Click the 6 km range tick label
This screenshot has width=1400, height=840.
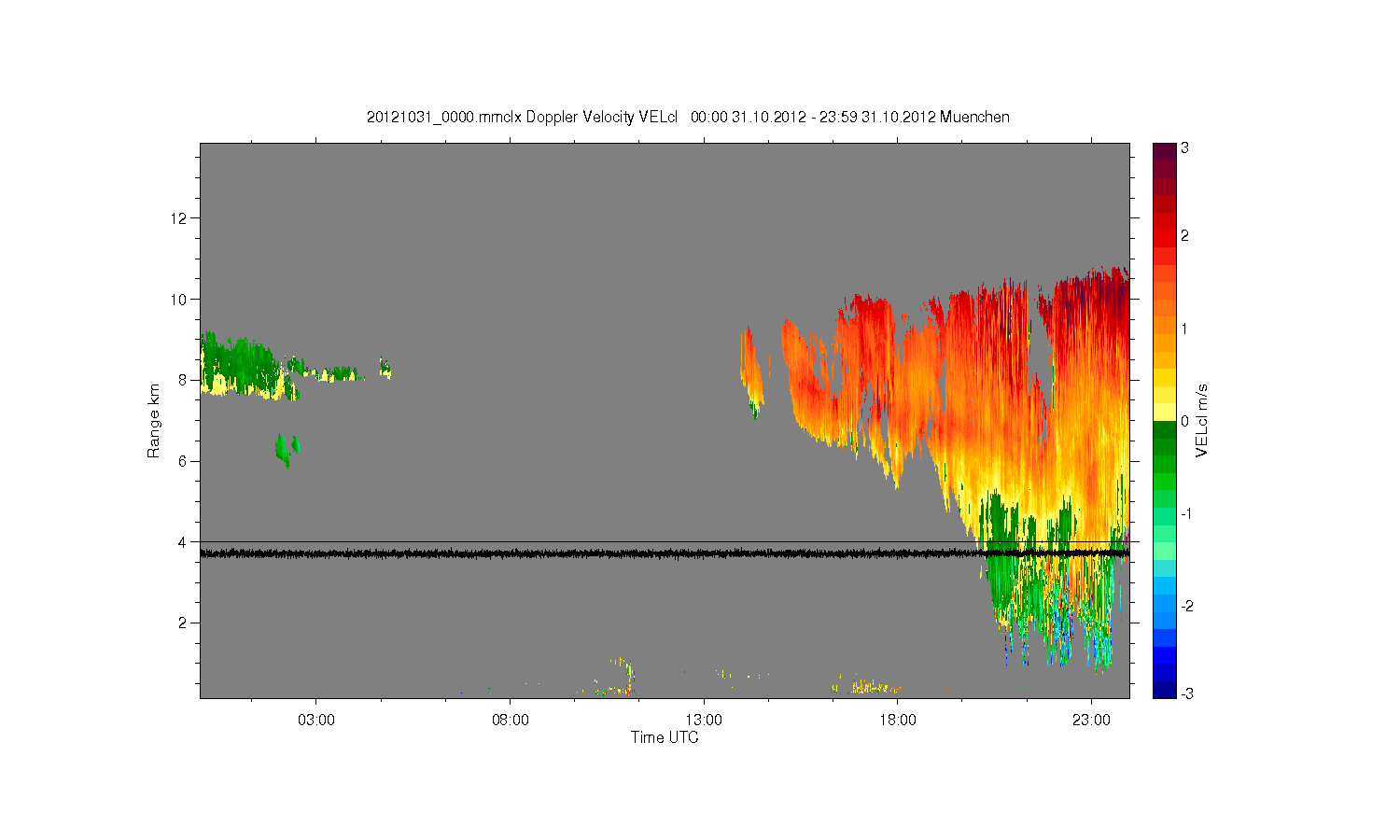click(x=183, y=461)
